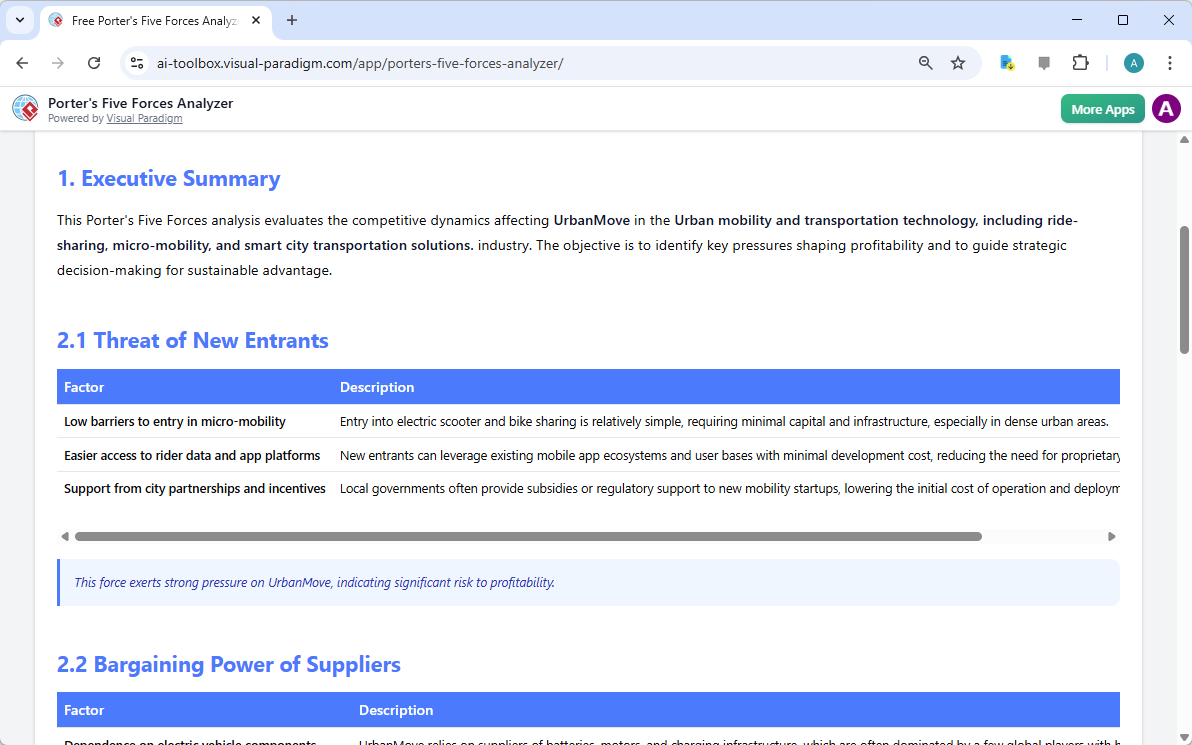Open the Chrome profile avatar menu

(x=1133, y=62)
